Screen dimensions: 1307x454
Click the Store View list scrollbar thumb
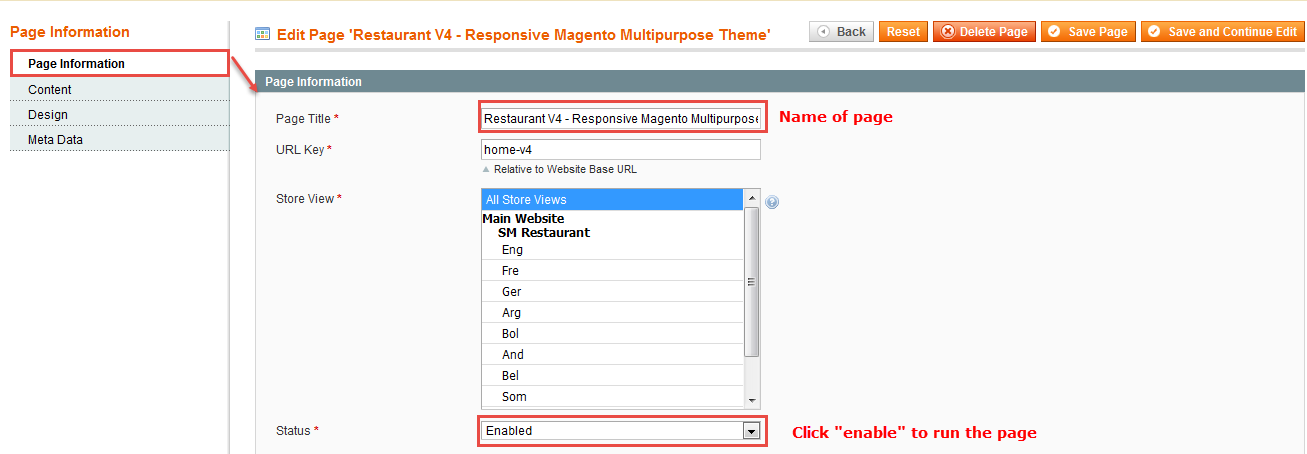click(x=753, y=282)
